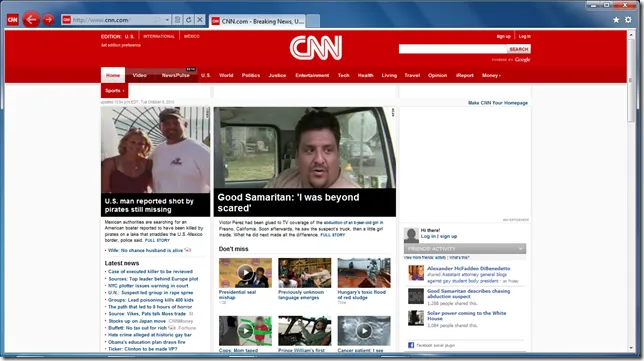This screenshot has width=644, height=361.
Task: Toggle the compatibility view icon in address bar
Action: 177,20
